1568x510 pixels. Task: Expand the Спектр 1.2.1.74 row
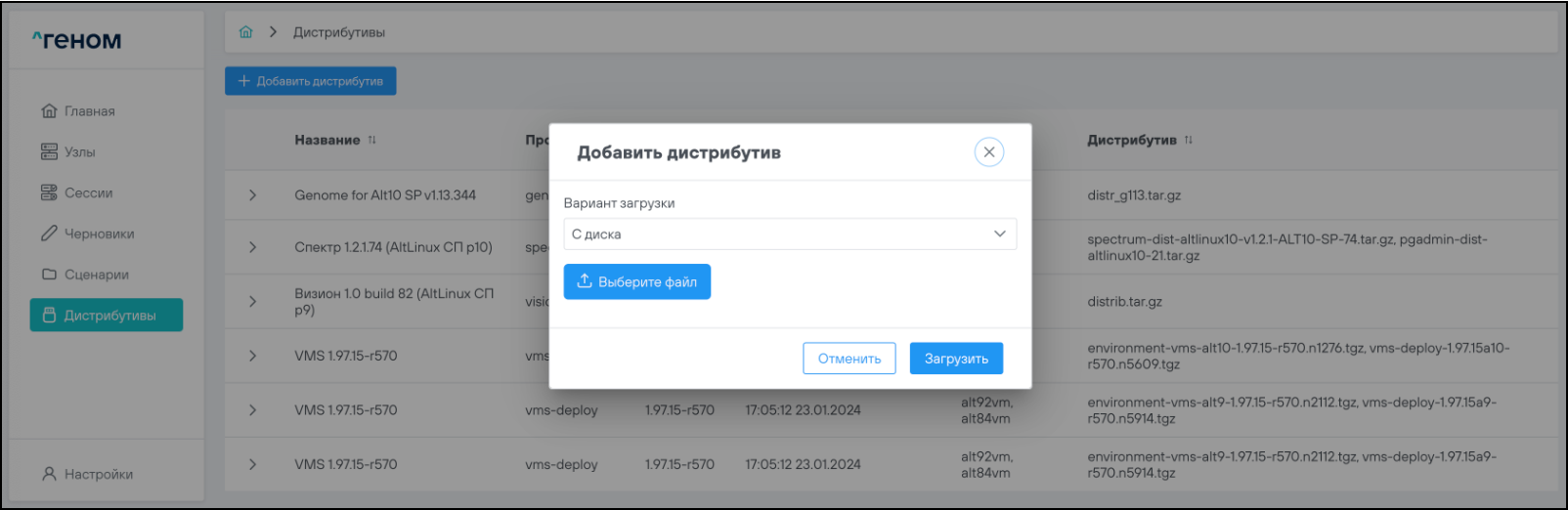point(252,247)
